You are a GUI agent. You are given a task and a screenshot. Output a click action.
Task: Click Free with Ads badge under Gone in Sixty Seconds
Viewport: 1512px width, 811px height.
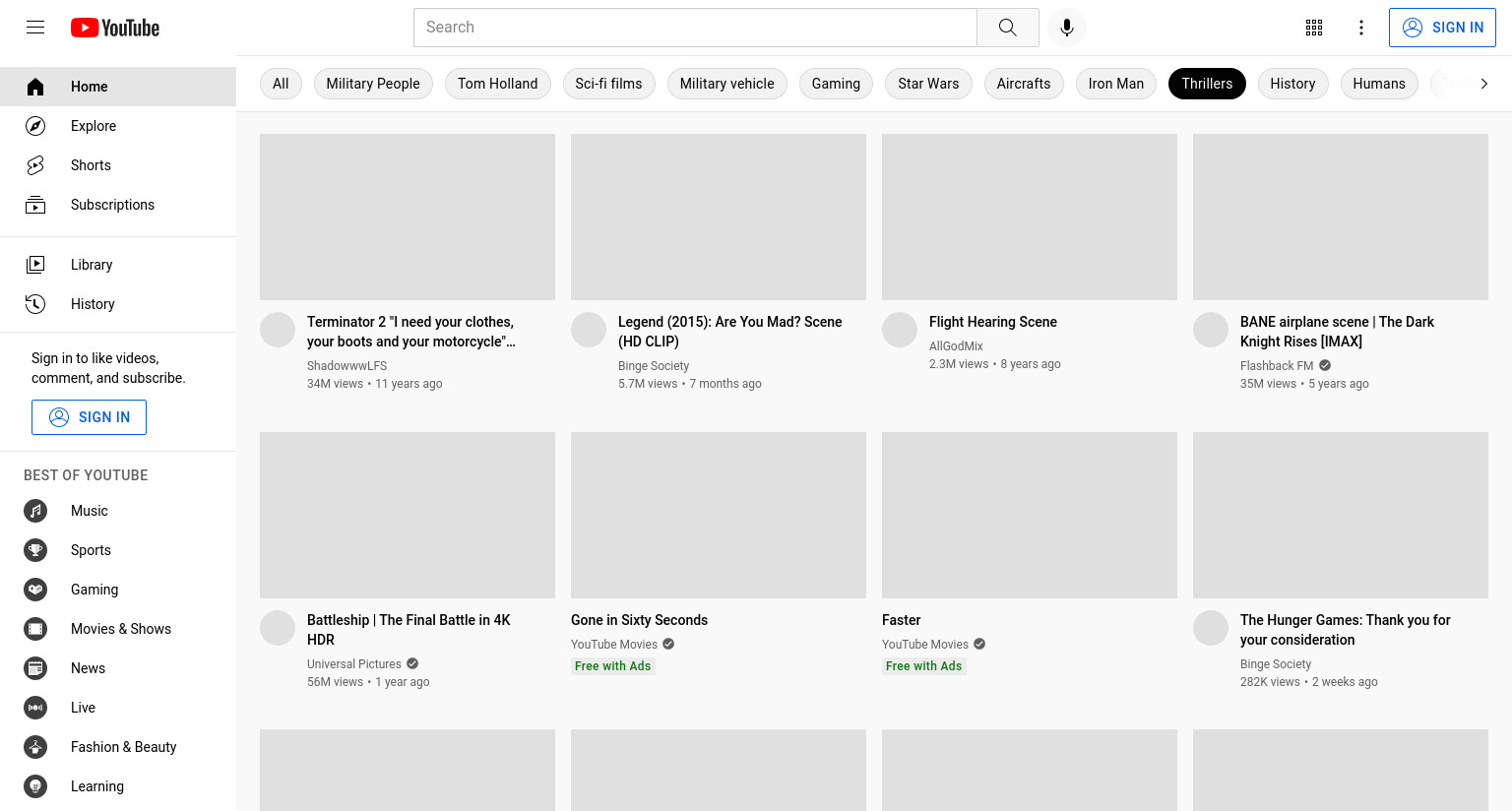point(612,666)
